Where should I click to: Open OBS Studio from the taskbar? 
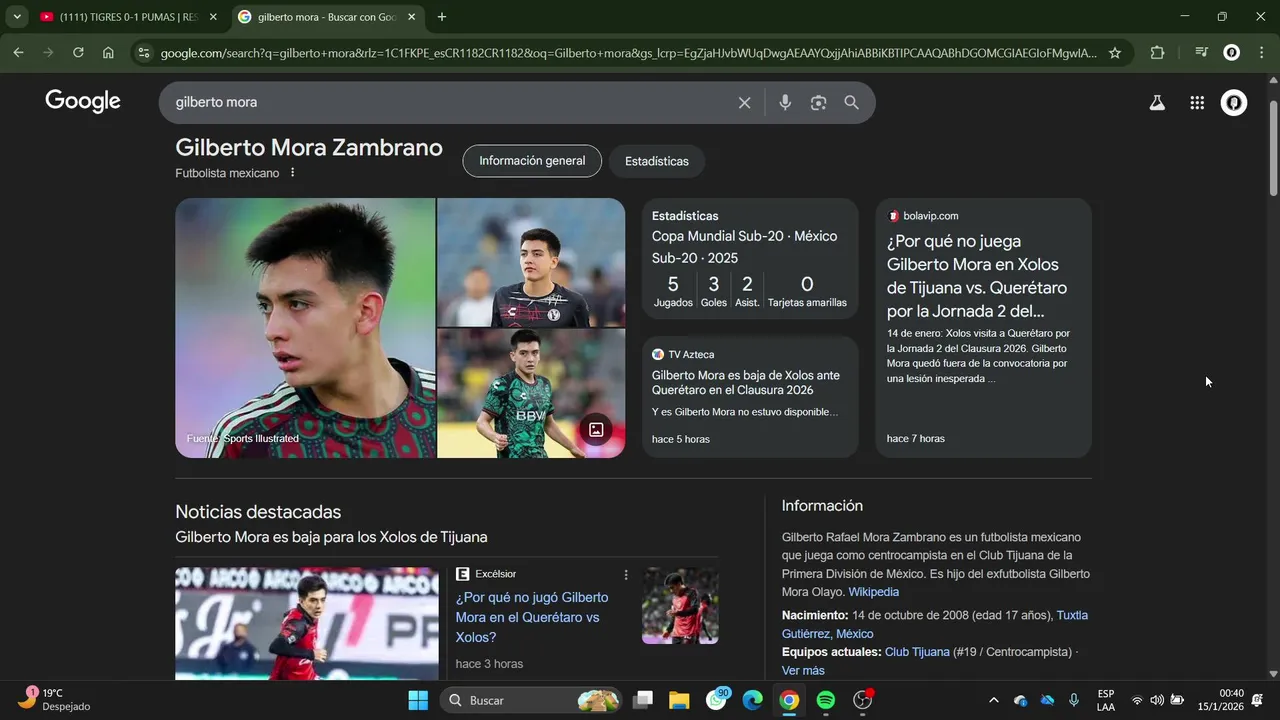(x=863, y=700)
